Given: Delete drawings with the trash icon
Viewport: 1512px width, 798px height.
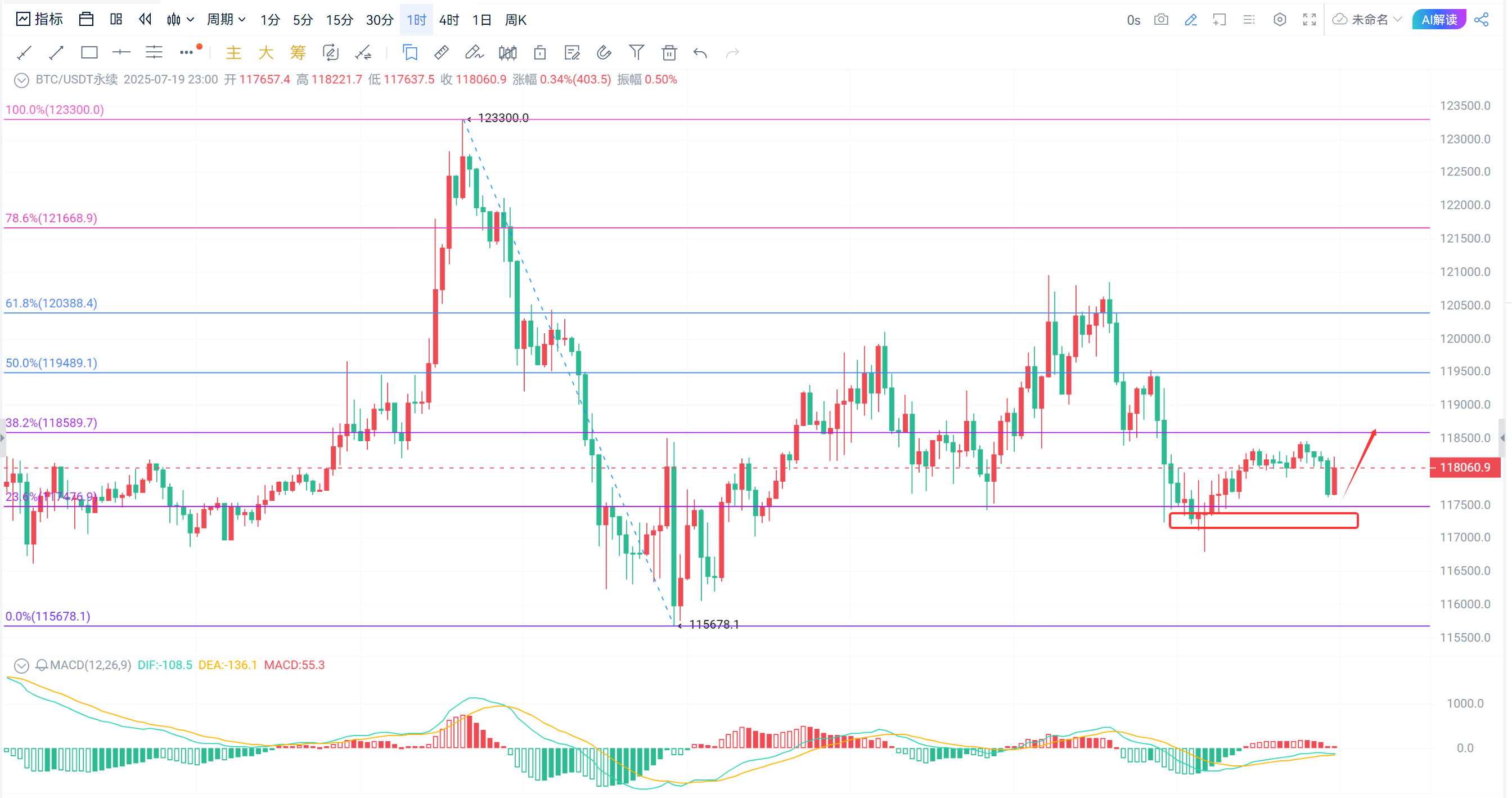Looking at the screenshot, I should tap(669, 53).
